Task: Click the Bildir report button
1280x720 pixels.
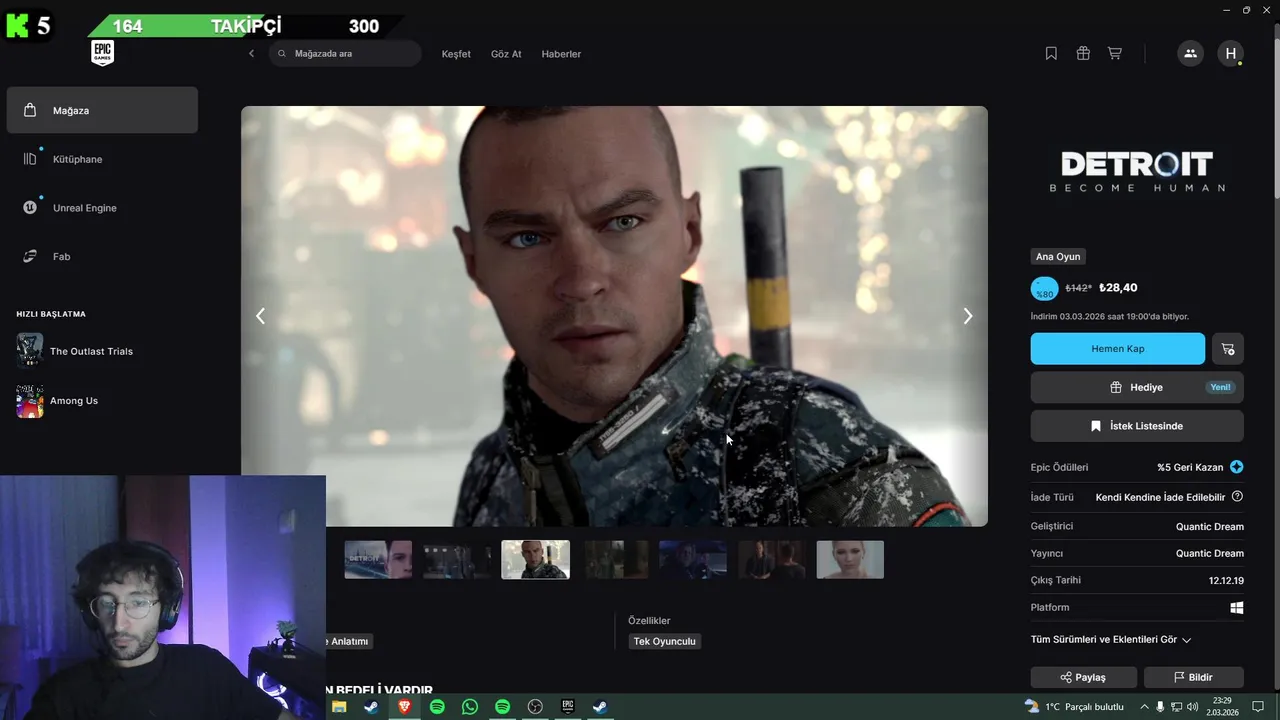Action: point(1194,677)
